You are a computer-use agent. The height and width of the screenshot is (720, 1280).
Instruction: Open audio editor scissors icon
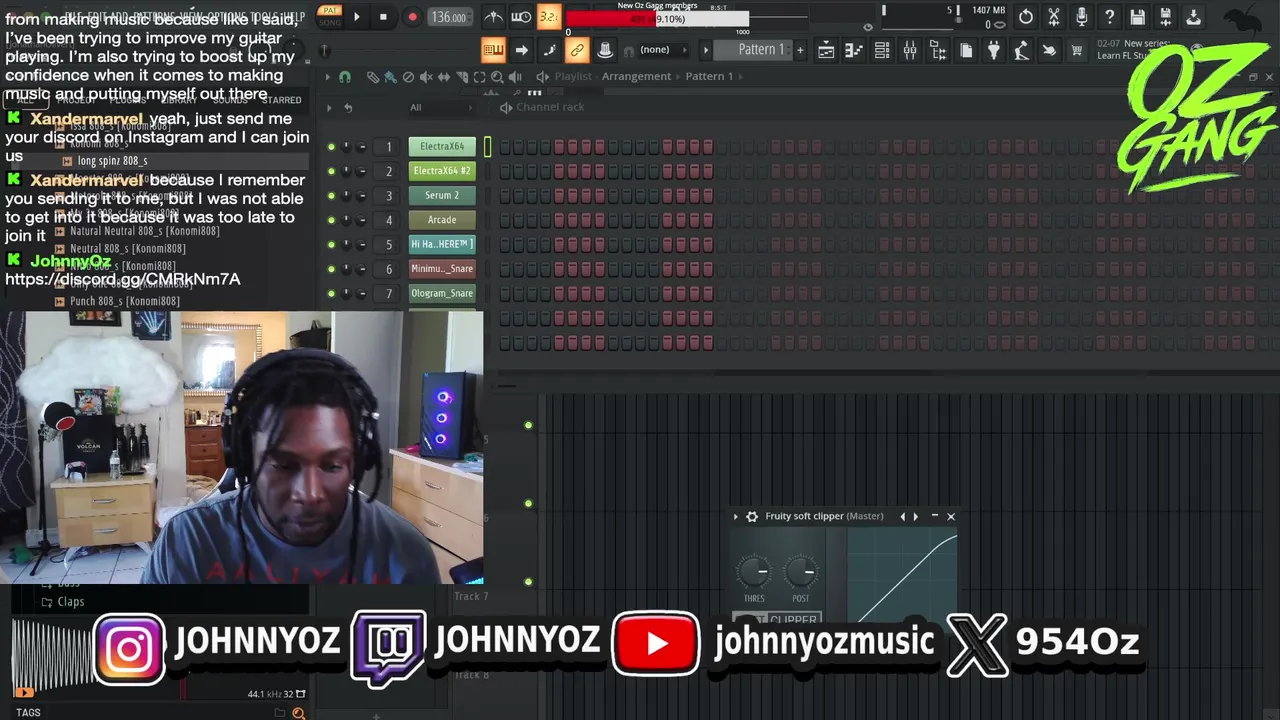(1054, 17)
